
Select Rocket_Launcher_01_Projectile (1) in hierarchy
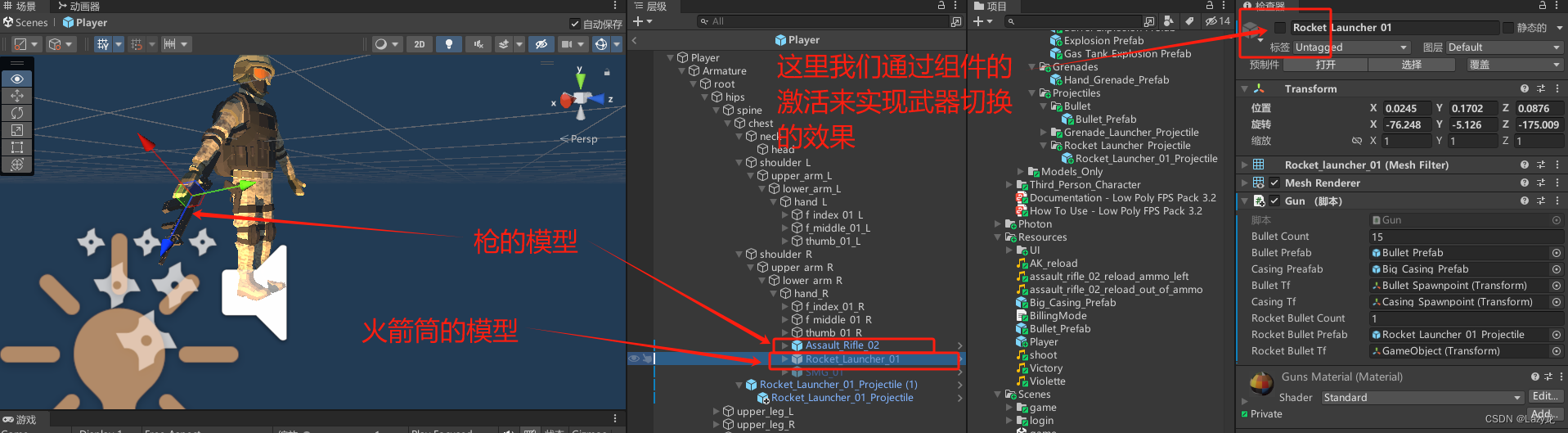[838, 385]
